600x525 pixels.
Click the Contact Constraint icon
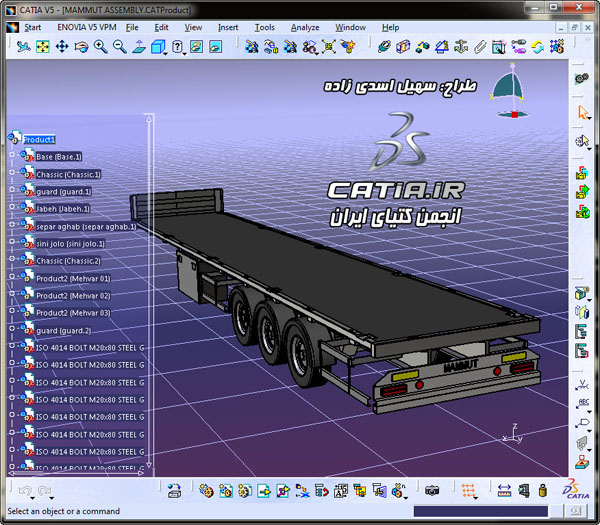[403, 47]
